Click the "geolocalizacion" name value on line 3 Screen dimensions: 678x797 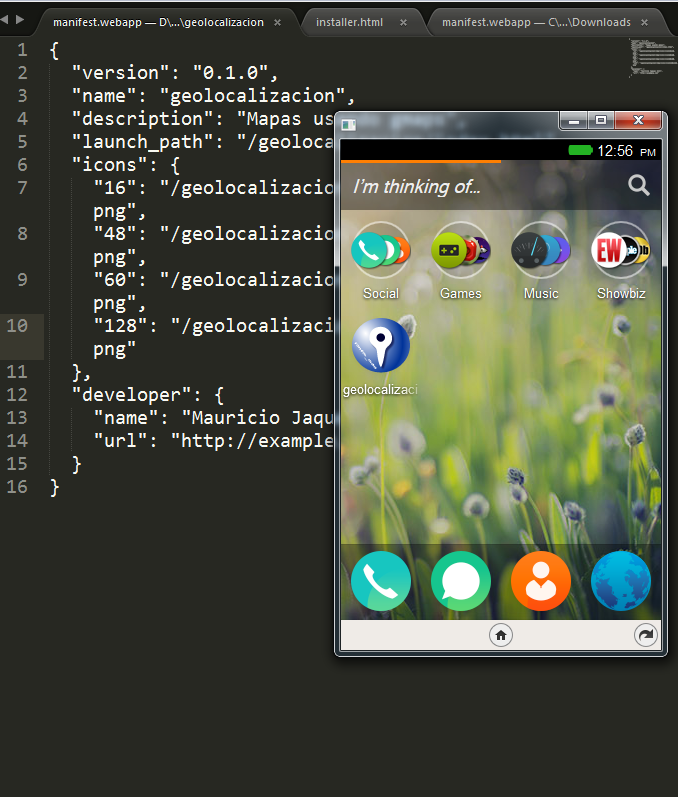coord(252,96)
